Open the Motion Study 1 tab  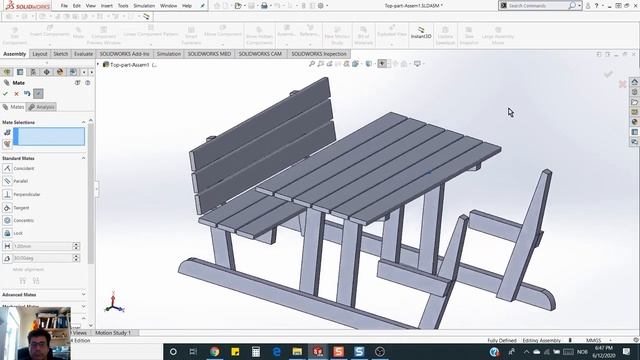(113, 333)
